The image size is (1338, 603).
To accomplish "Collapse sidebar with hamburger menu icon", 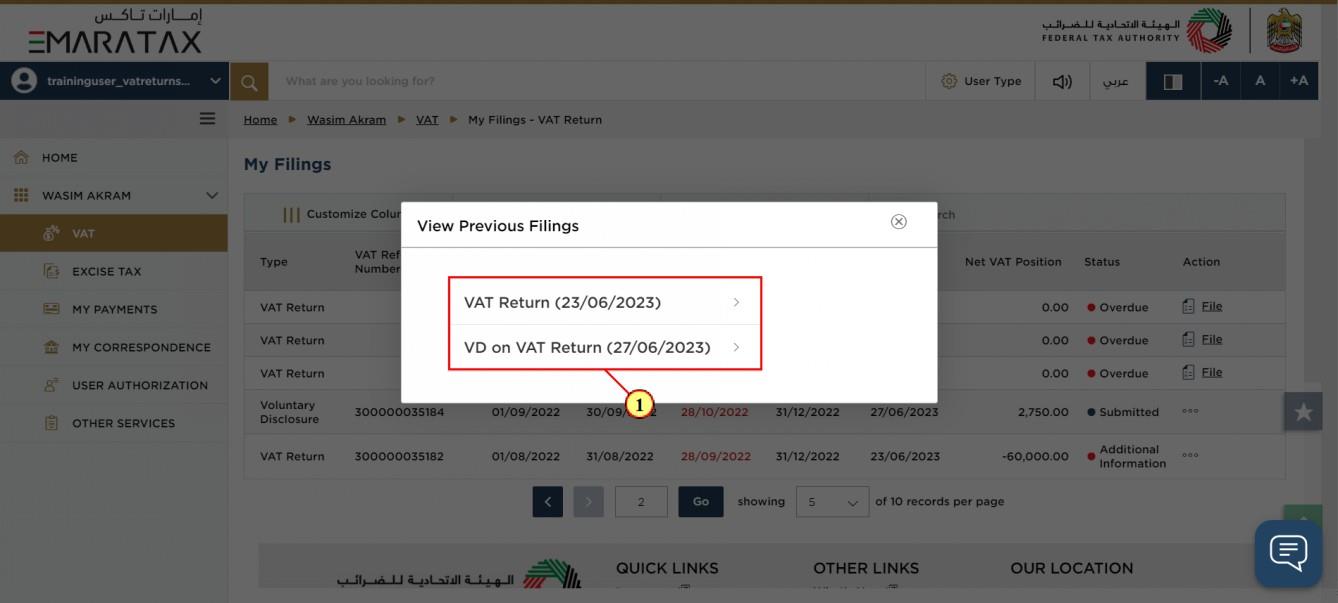I will tap(207, 119).
